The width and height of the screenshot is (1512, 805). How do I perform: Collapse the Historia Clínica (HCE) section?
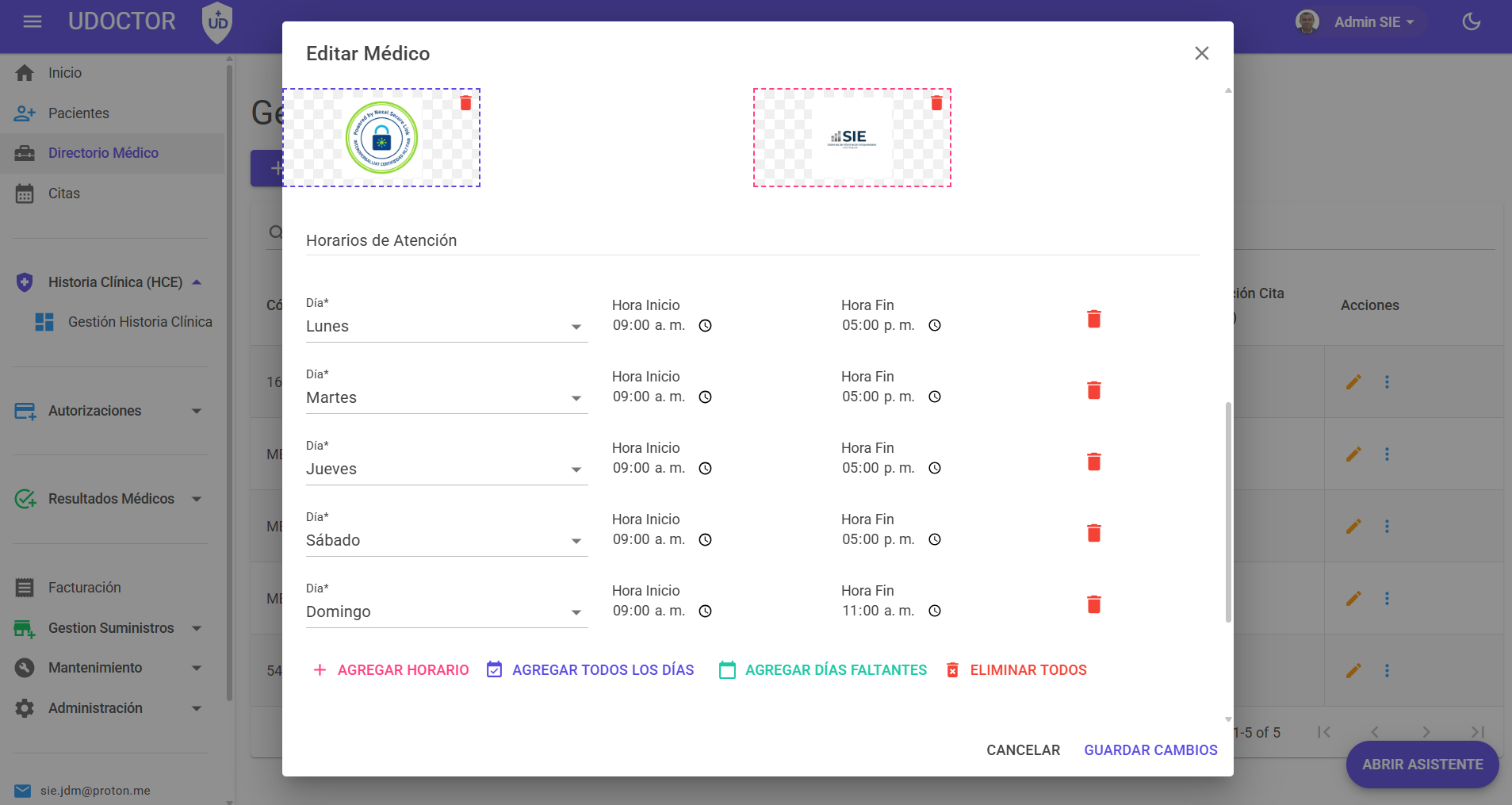tap(111, 282)
